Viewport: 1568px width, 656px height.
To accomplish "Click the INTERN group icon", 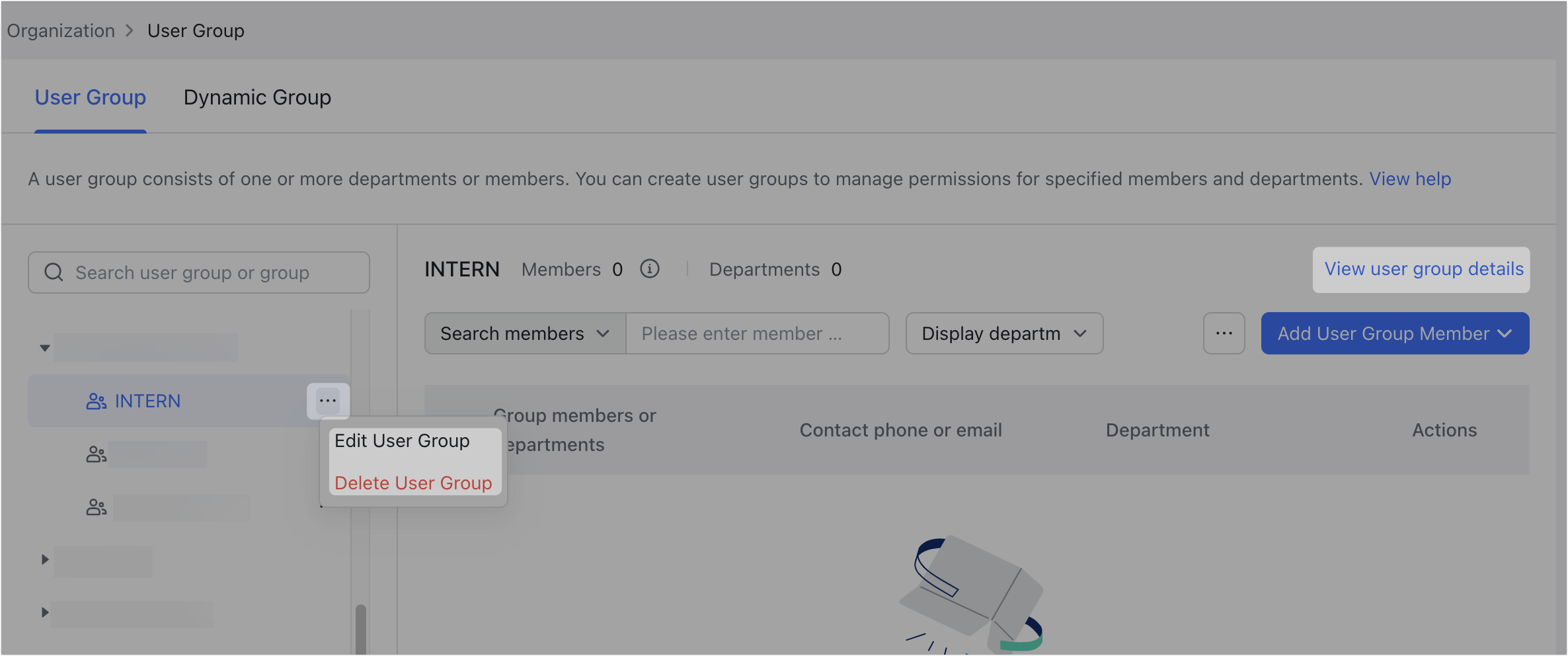I will pyautogui.click(x=97, y=401).
